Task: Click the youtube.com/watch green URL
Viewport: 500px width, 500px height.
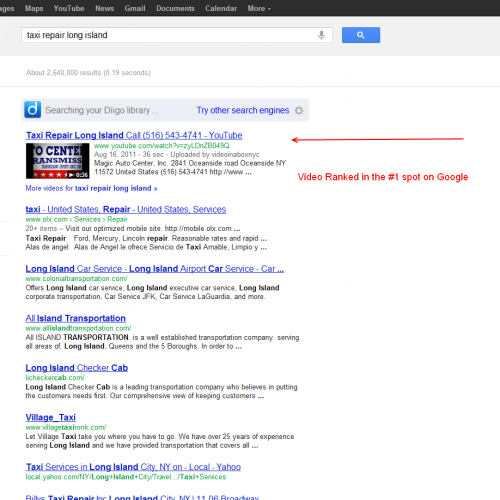Action: click(162, 146)
